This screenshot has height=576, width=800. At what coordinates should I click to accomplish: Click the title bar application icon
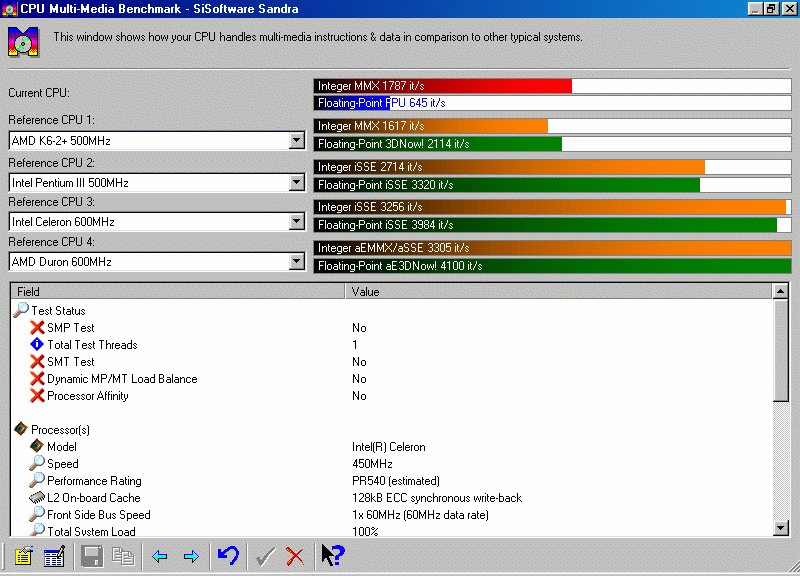point(10,9)
